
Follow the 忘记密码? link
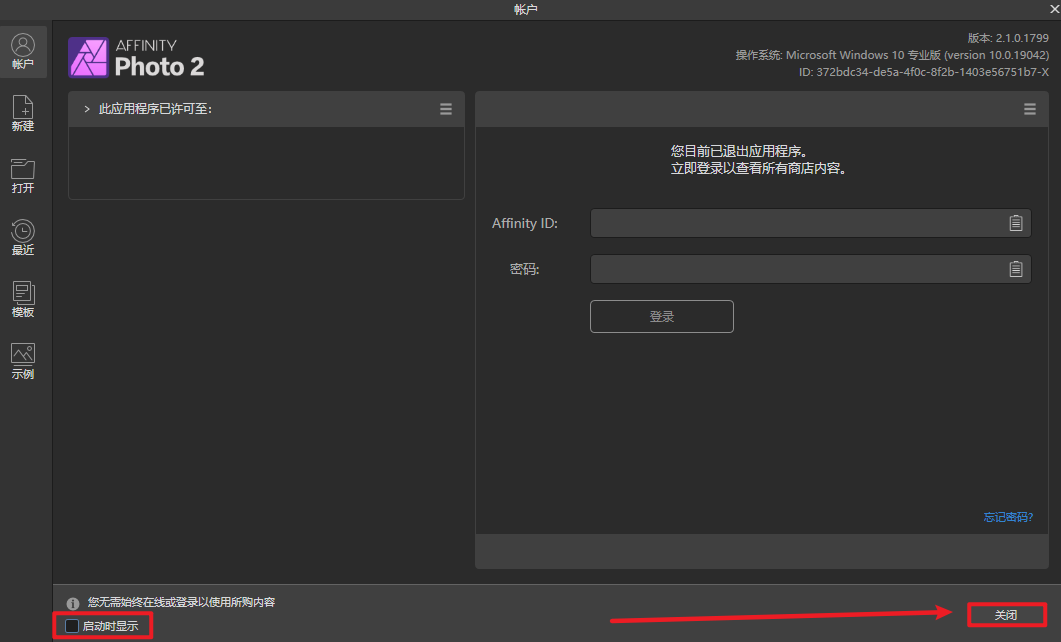tap(1007, 517)
